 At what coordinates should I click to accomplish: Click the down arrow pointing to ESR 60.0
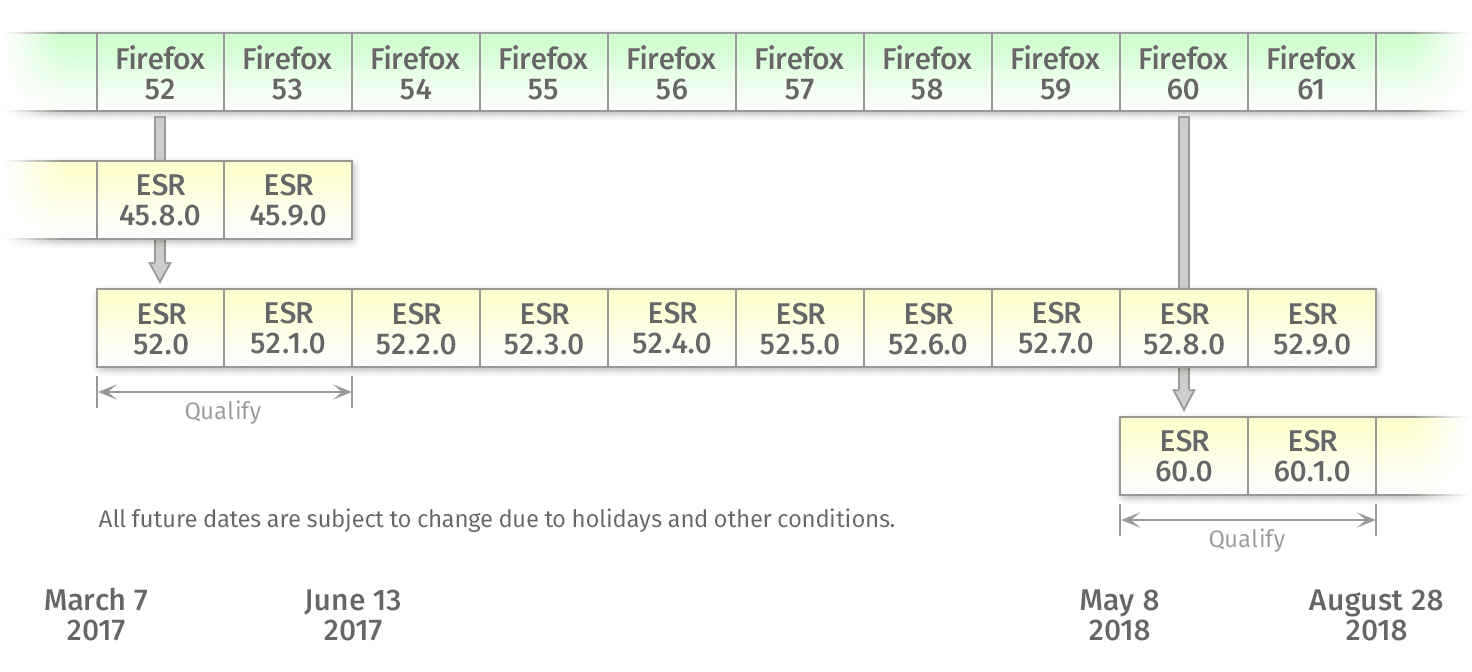(1184, 395)
